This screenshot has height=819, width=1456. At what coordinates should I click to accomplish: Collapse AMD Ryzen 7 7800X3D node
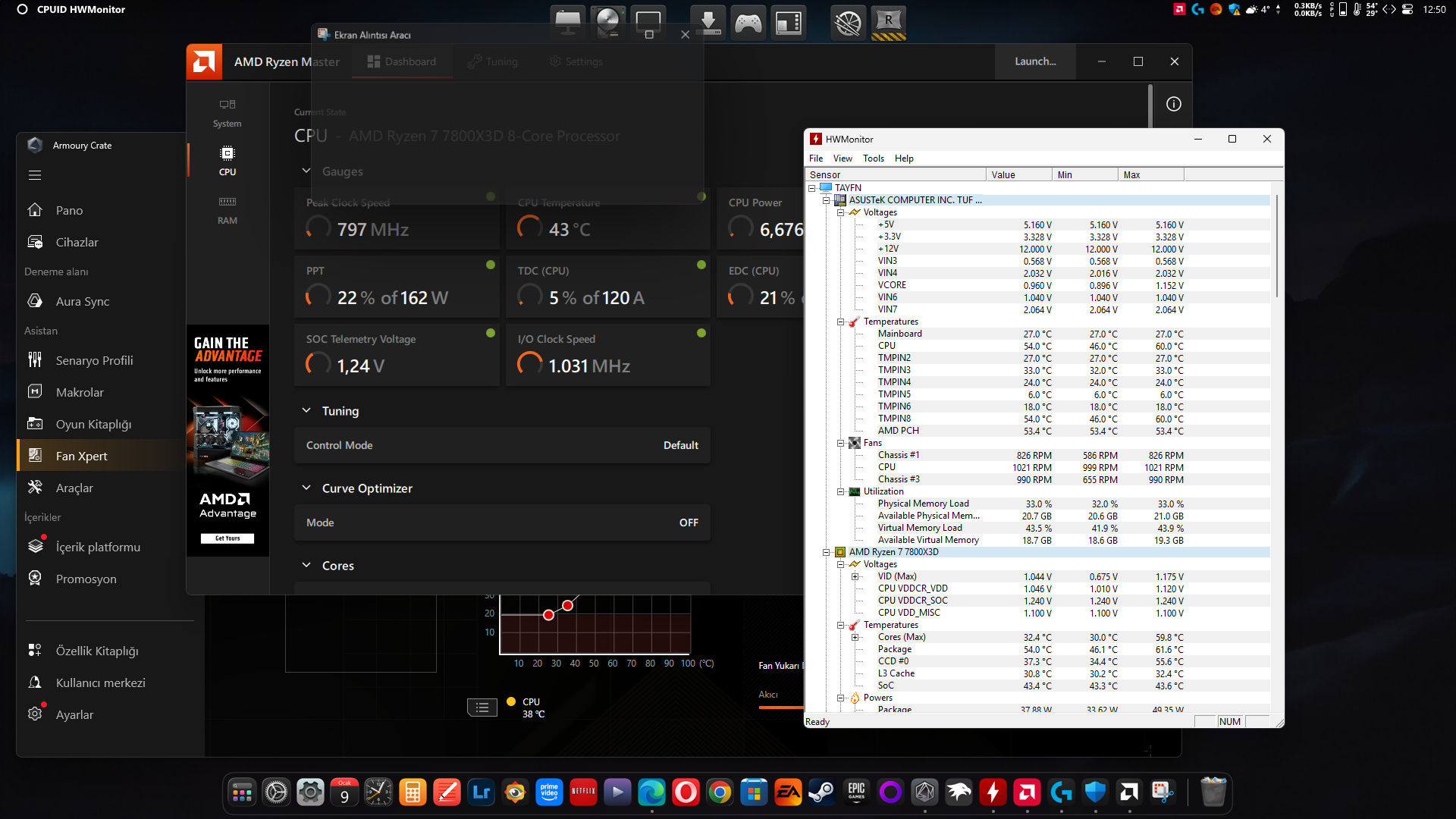(x=827, y=552)
